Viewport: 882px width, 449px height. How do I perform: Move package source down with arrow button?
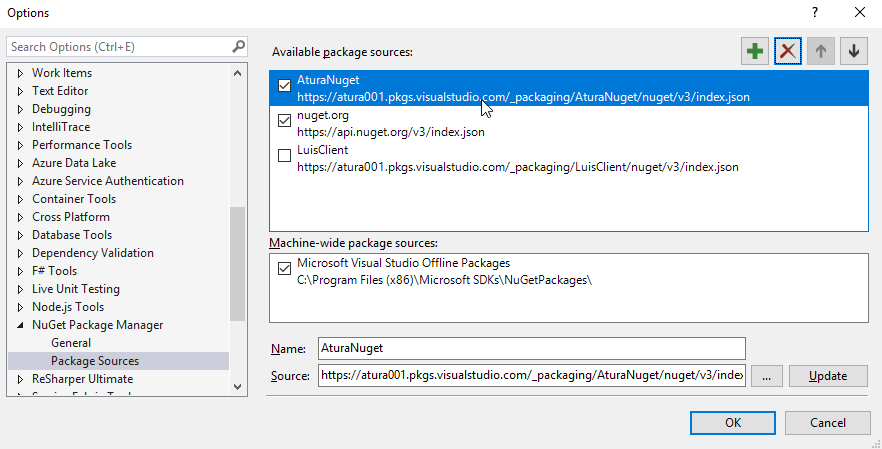(x=854, y=51)
